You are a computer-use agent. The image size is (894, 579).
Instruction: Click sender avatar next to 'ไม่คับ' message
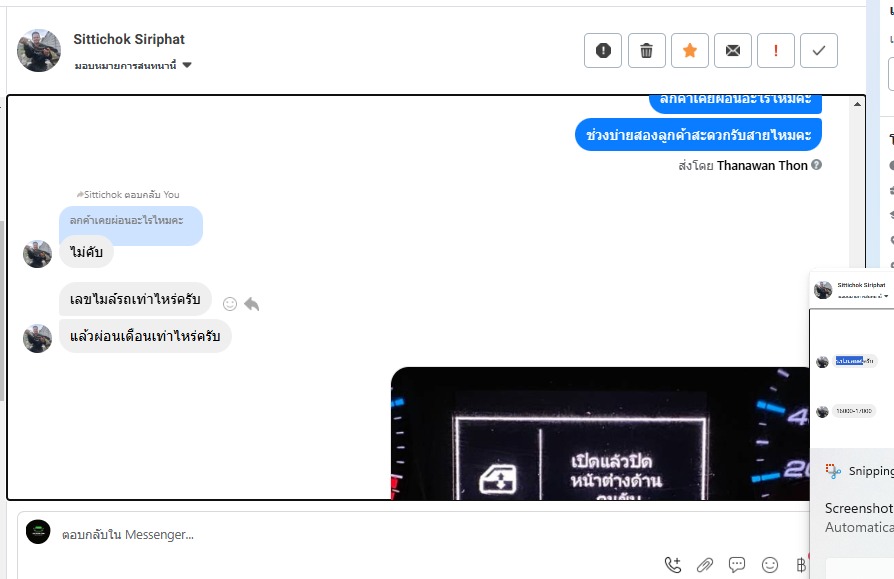[37, 254]
